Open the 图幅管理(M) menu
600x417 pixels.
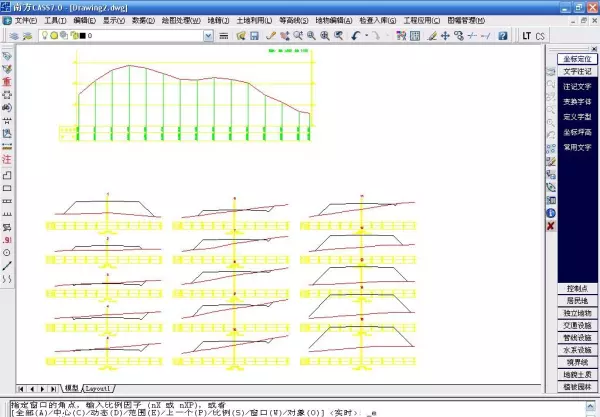tap(466, 21)
